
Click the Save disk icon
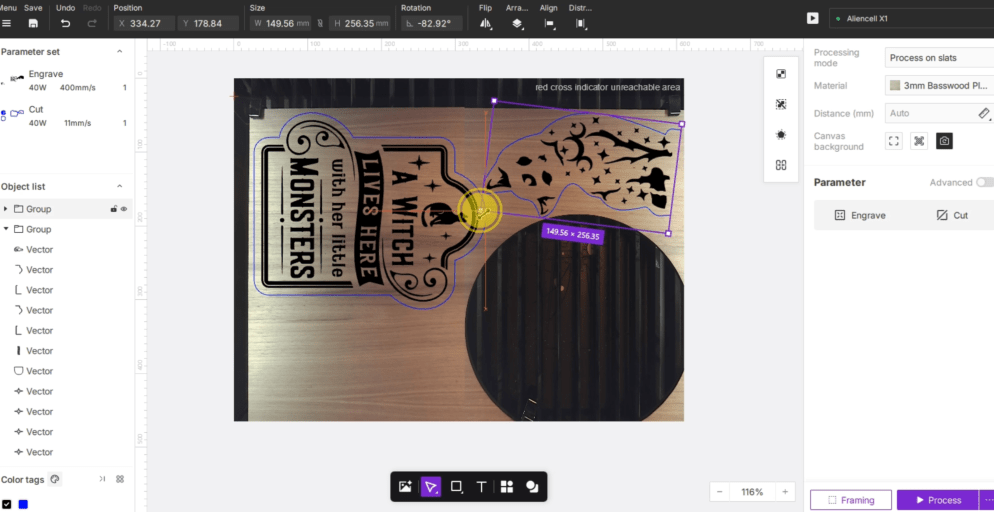pyautogui.click(x=33, y=23)
